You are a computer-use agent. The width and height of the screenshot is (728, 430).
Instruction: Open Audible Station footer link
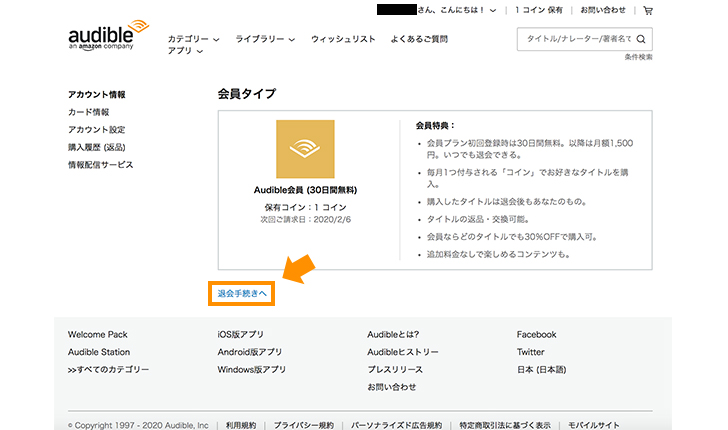[x=99, y=352]
